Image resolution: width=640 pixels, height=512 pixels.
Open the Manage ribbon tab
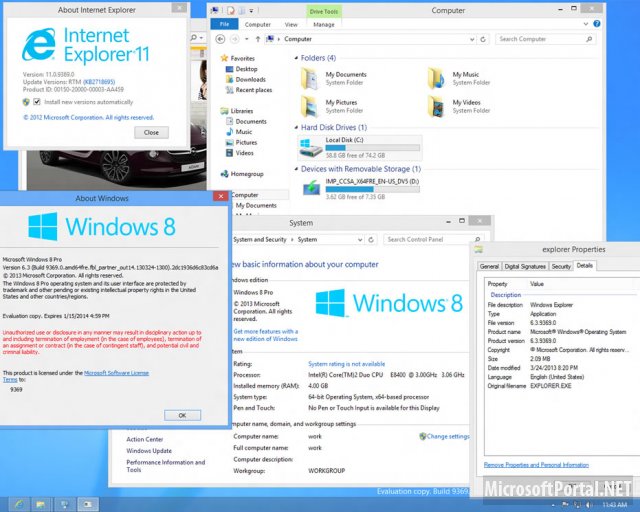pyautogui.click(x=324, y=24)
